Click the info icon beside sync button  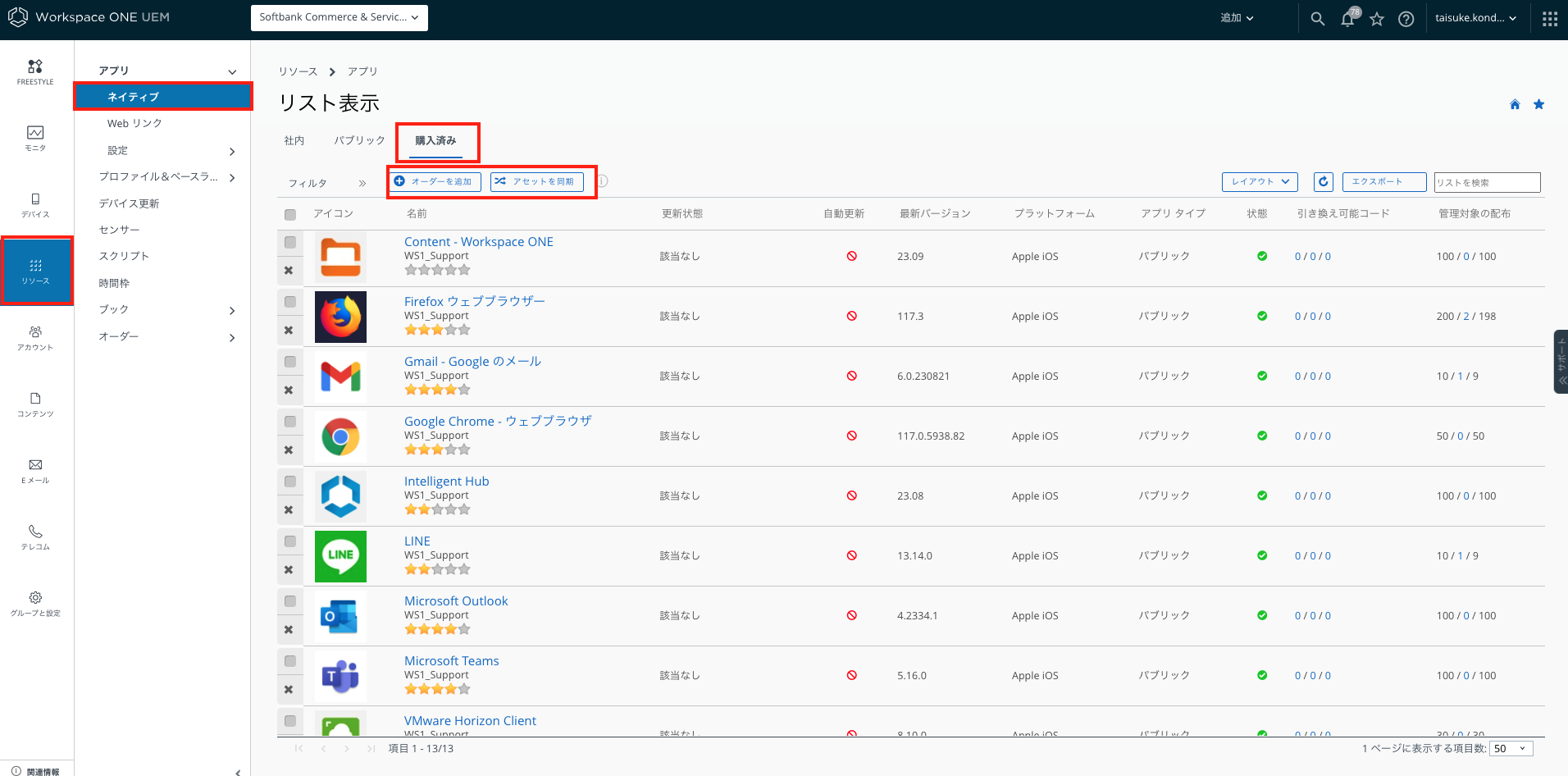click(x=602, y=181)
